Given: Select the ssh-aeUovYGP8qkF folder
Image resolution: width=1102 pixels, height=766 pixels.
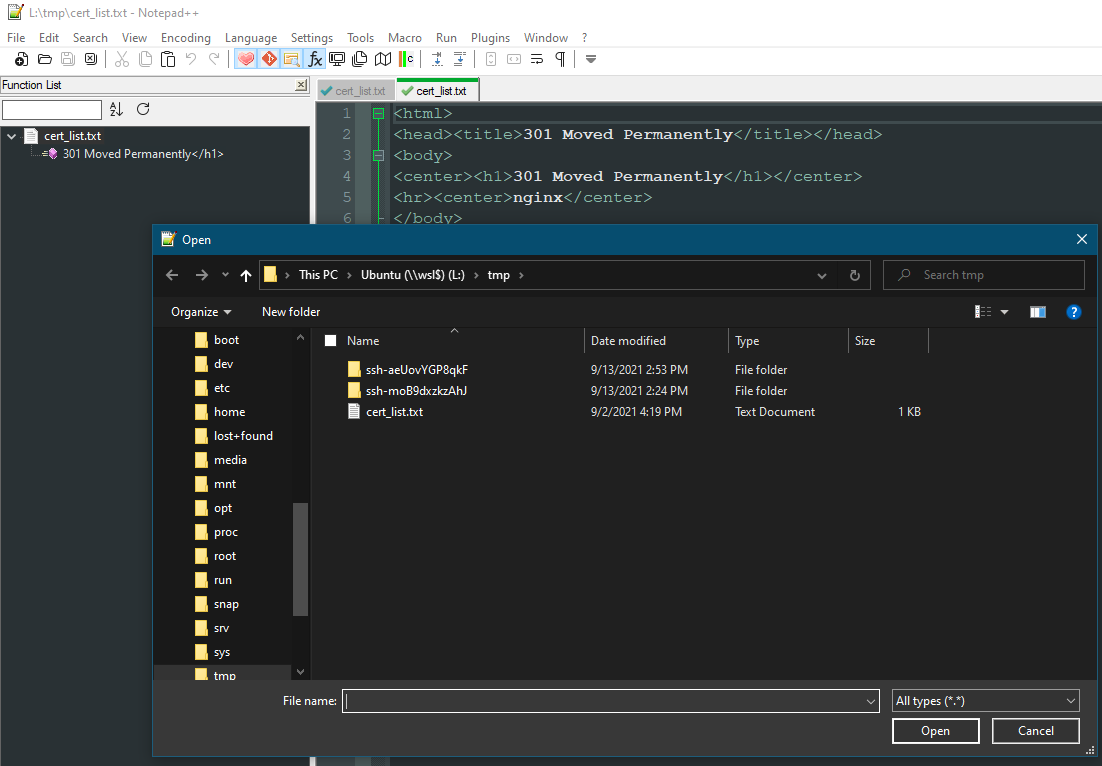Looking at the screenshot, I should pos(417,370).
